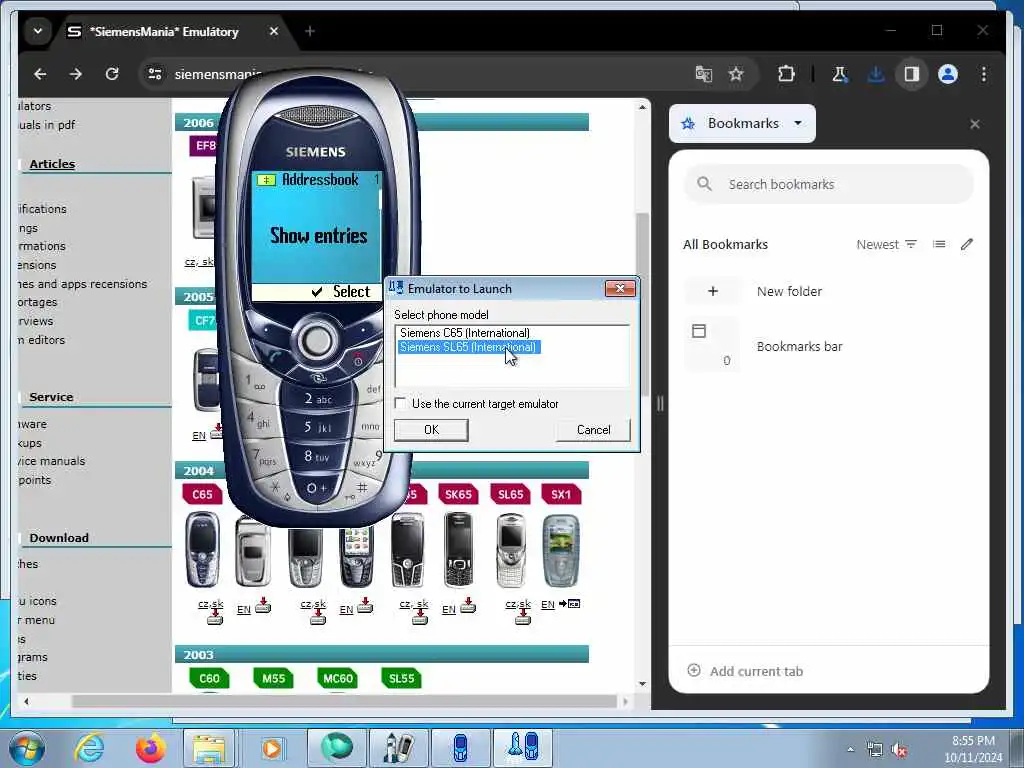
Task: Click the M55 model badge
Action: [x=274, y=679]
